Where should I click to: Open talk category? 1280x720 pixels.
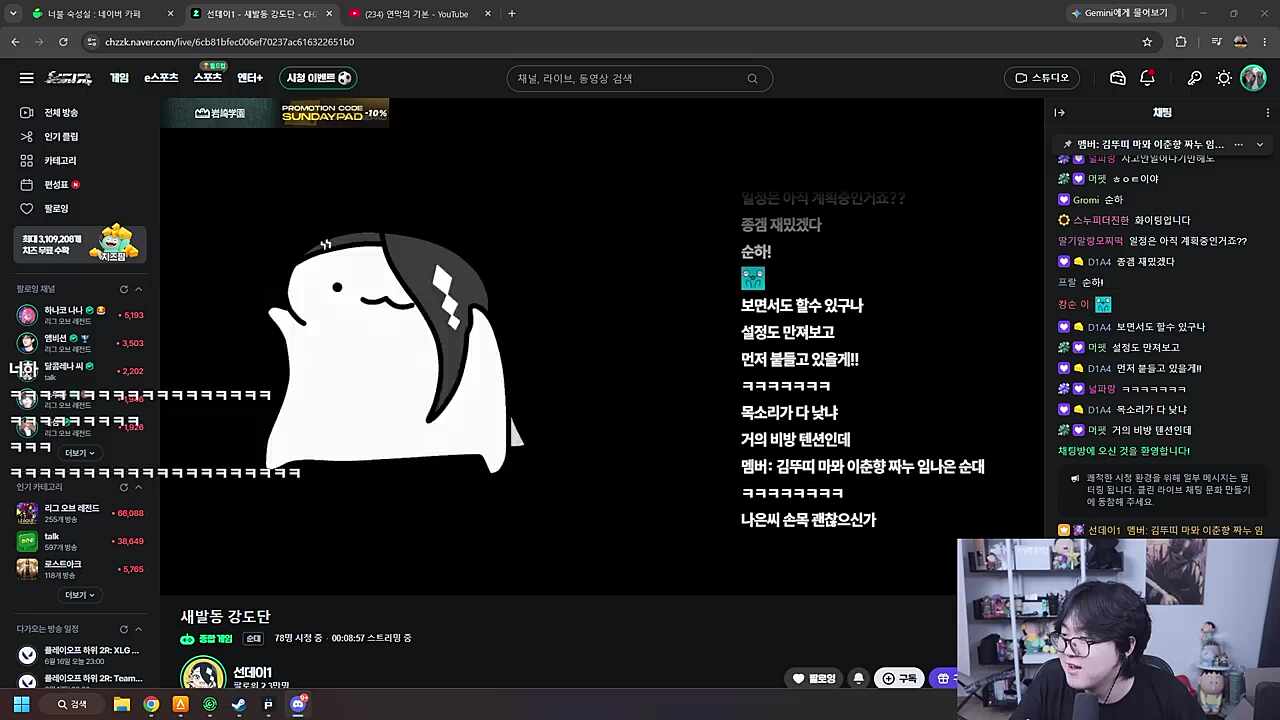click(80, 541)
